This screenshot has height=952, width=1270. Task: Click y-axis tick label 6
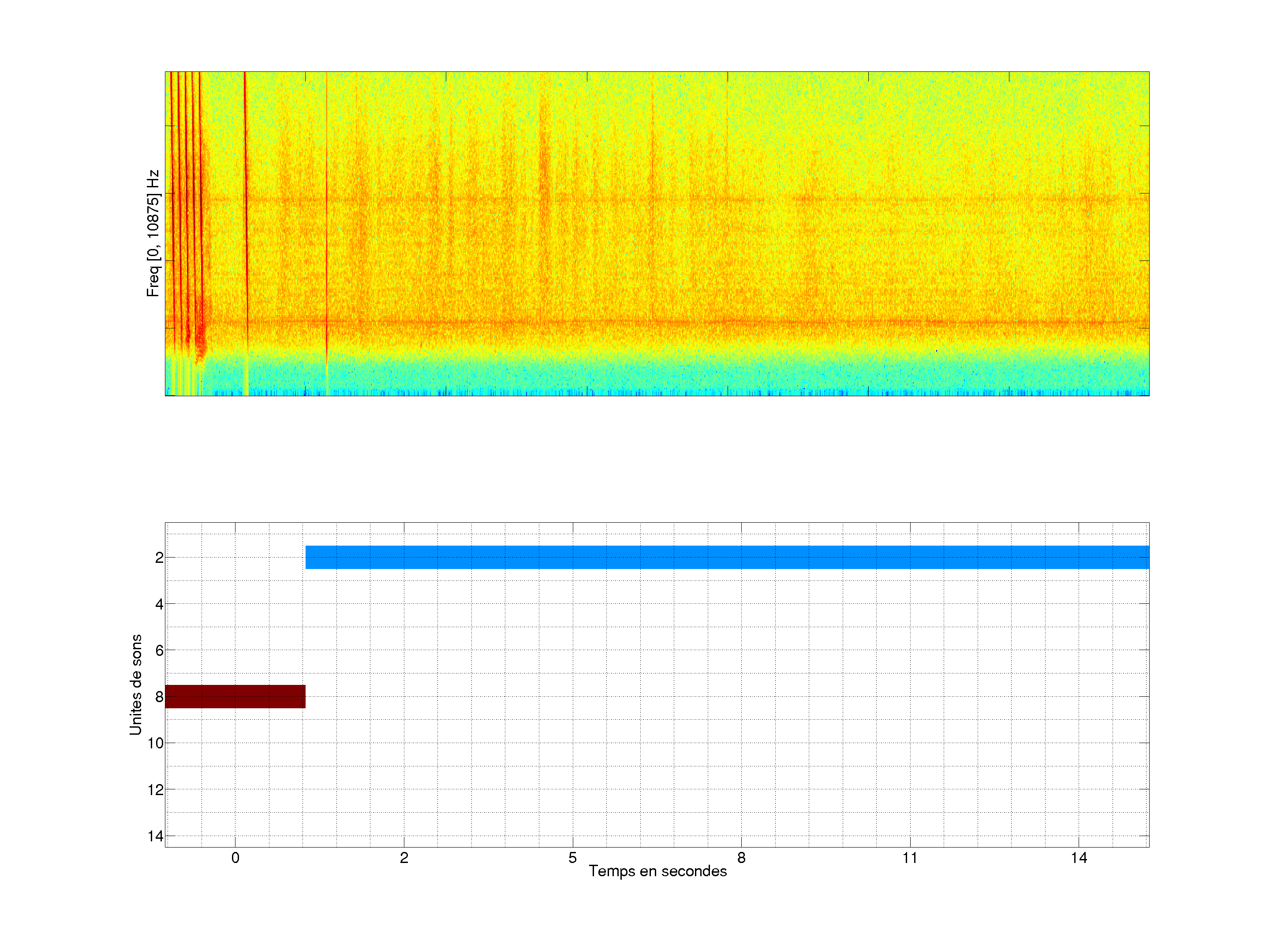click(159, 651)
